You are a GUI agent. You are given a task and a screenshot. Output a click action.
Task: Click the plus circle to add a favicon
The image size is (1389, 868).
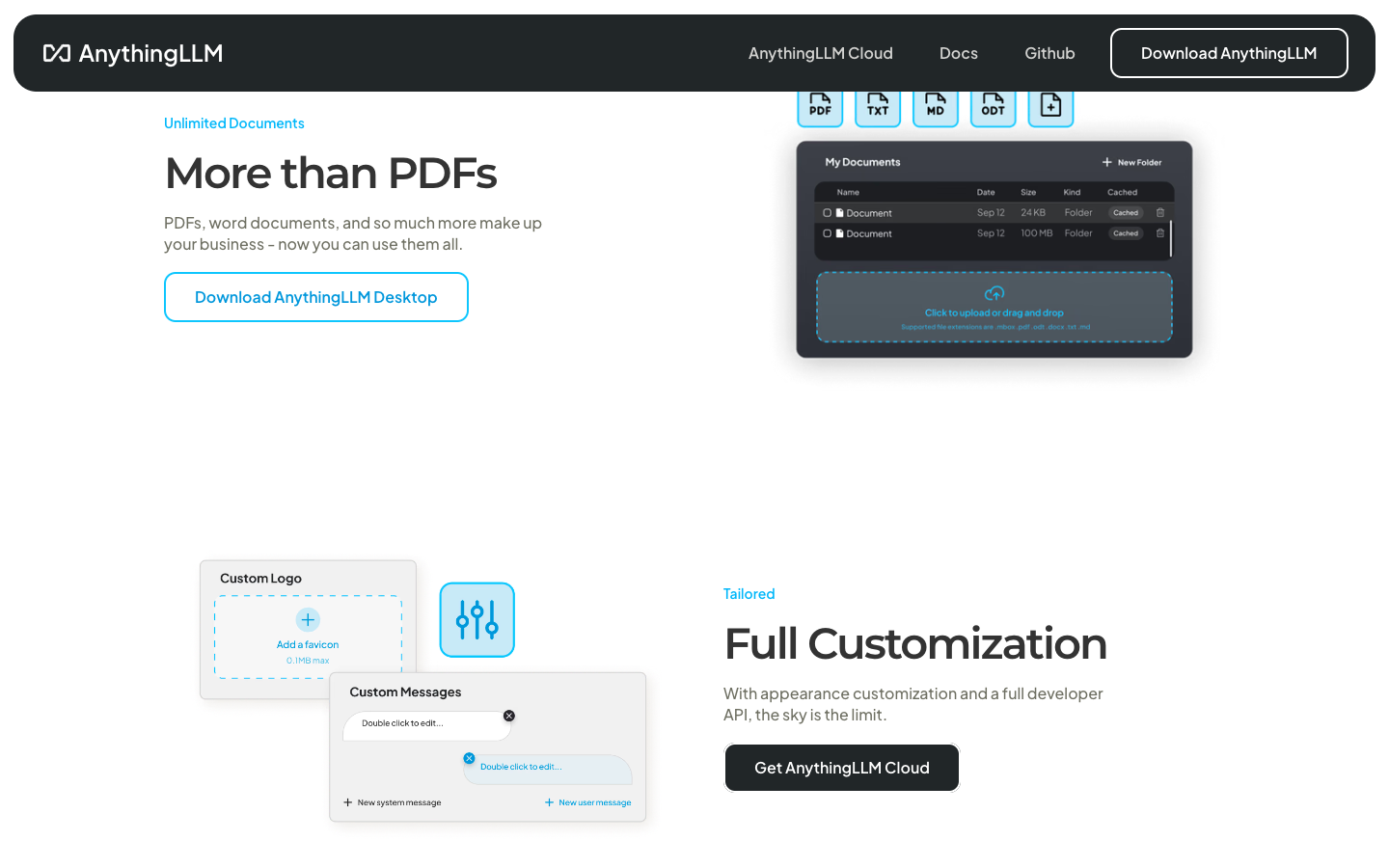[x=308, y=620]
